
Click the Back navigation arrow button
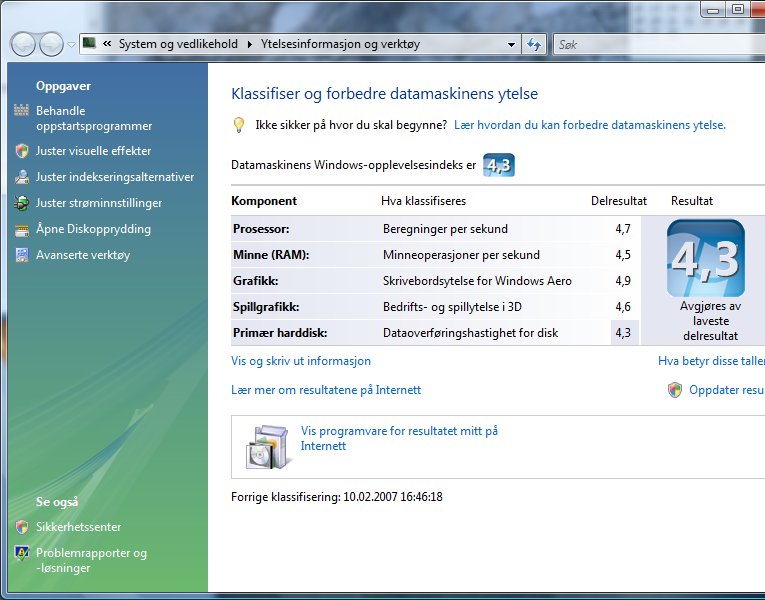tap(24, 44)
